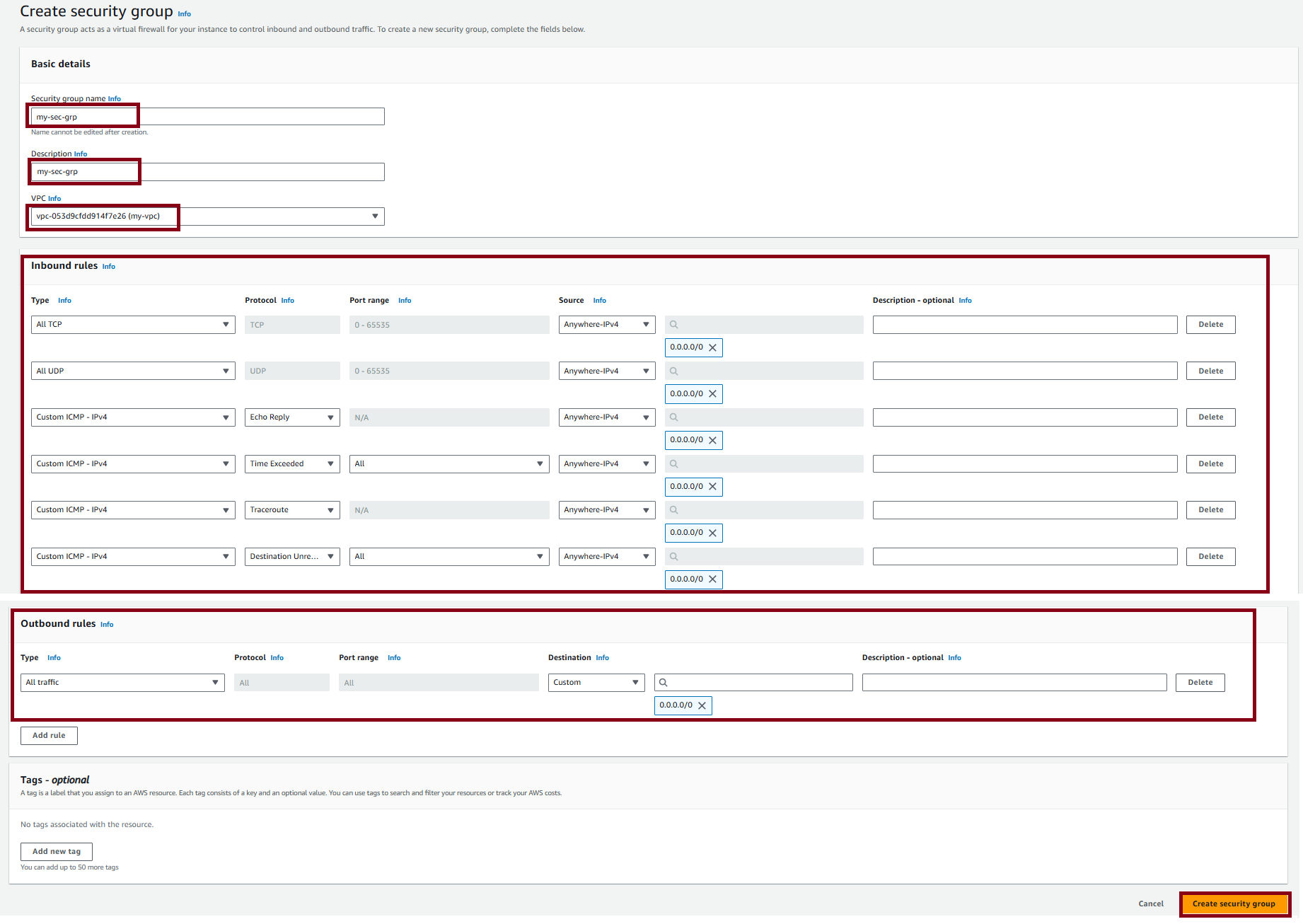The width and height of the screenshot is (1303, 924).
Task: Cancel the security group creation
Action: (1151, 904)
